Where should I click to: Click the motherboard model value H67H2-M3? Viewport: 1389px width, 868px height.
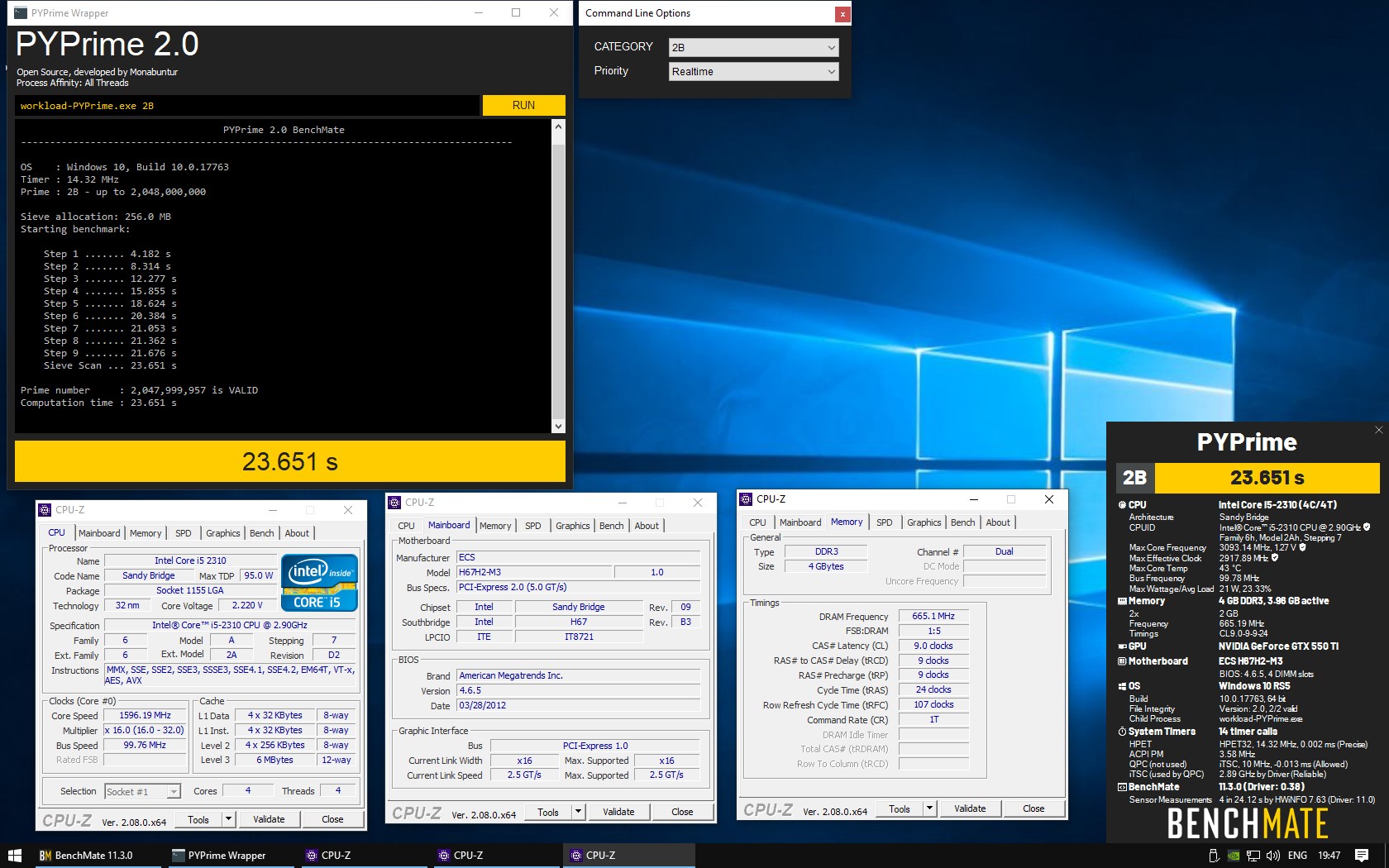tap(534, 572)
